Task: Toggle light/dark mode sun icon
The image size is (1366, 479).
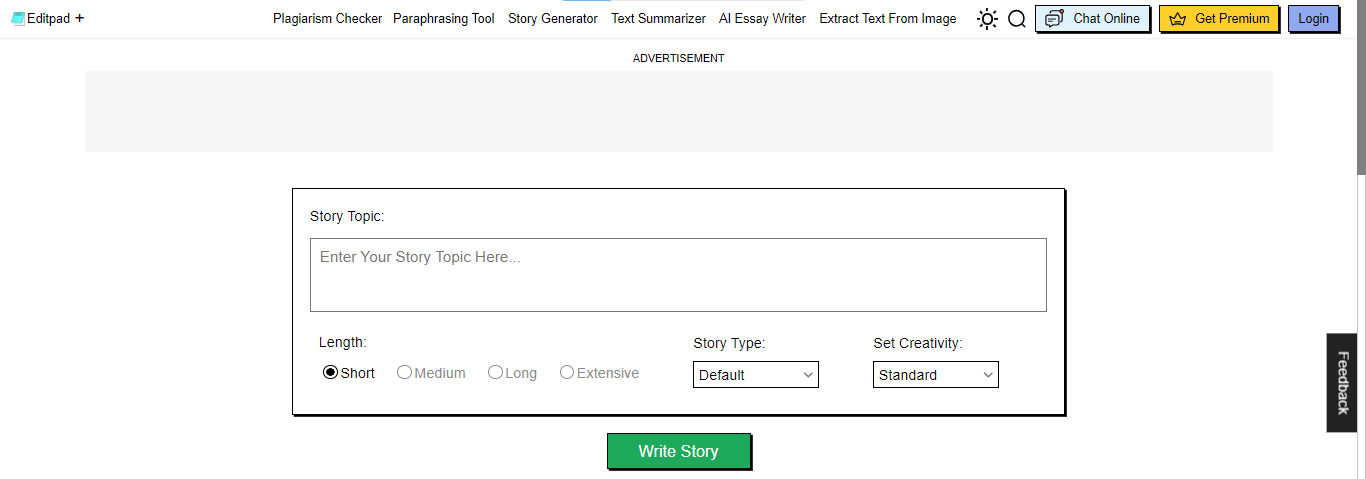Action: [x=987, y=19]
